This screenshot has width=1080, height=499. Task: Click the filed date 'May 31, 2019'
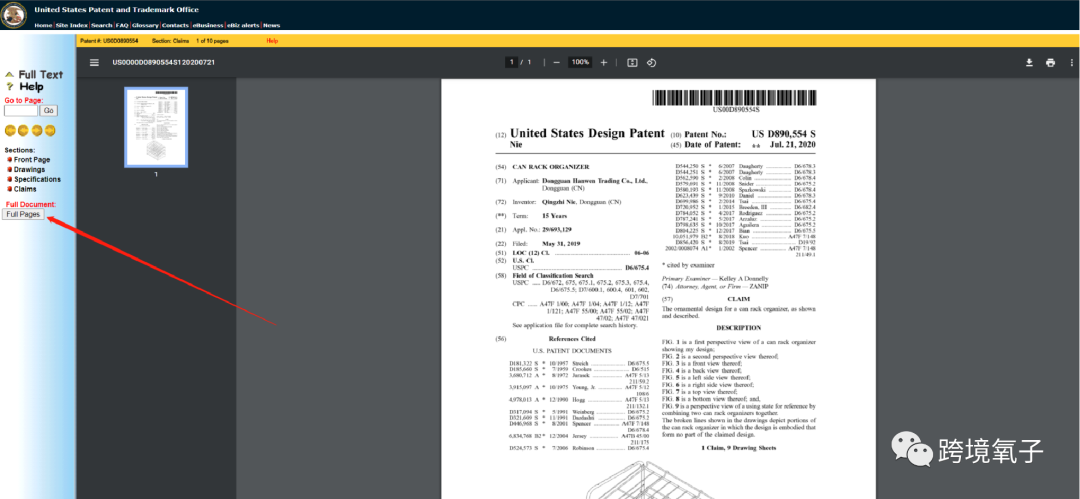tap(563, 244)
